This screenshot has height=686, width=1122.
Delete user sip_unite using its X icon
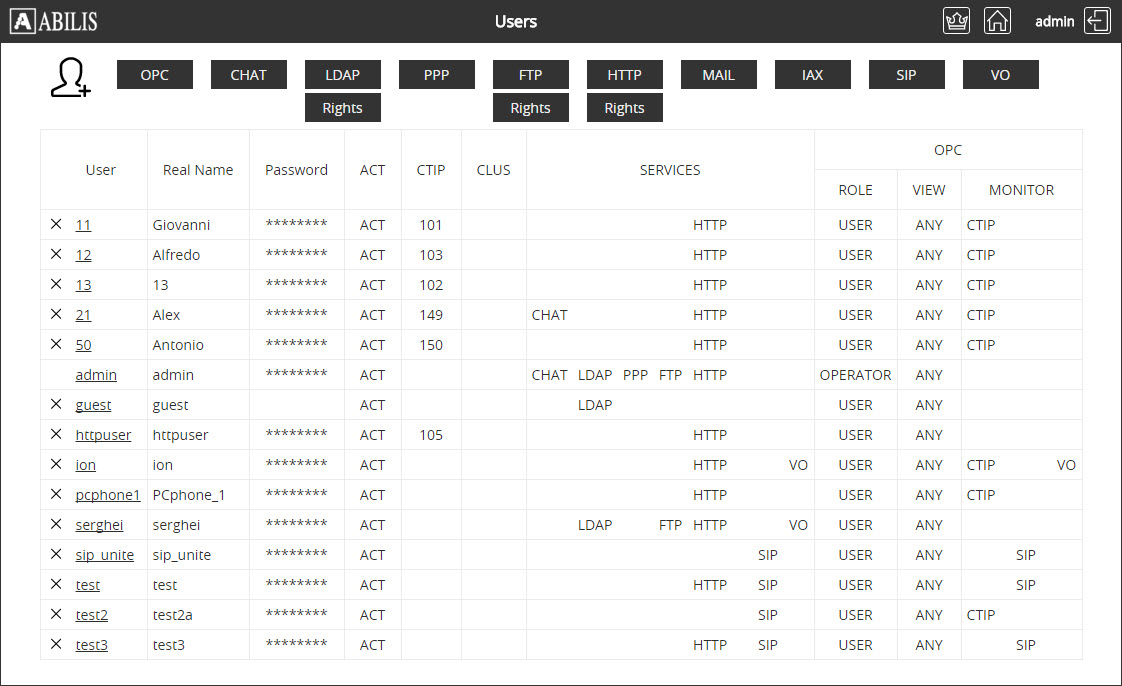tap(56, 555)
